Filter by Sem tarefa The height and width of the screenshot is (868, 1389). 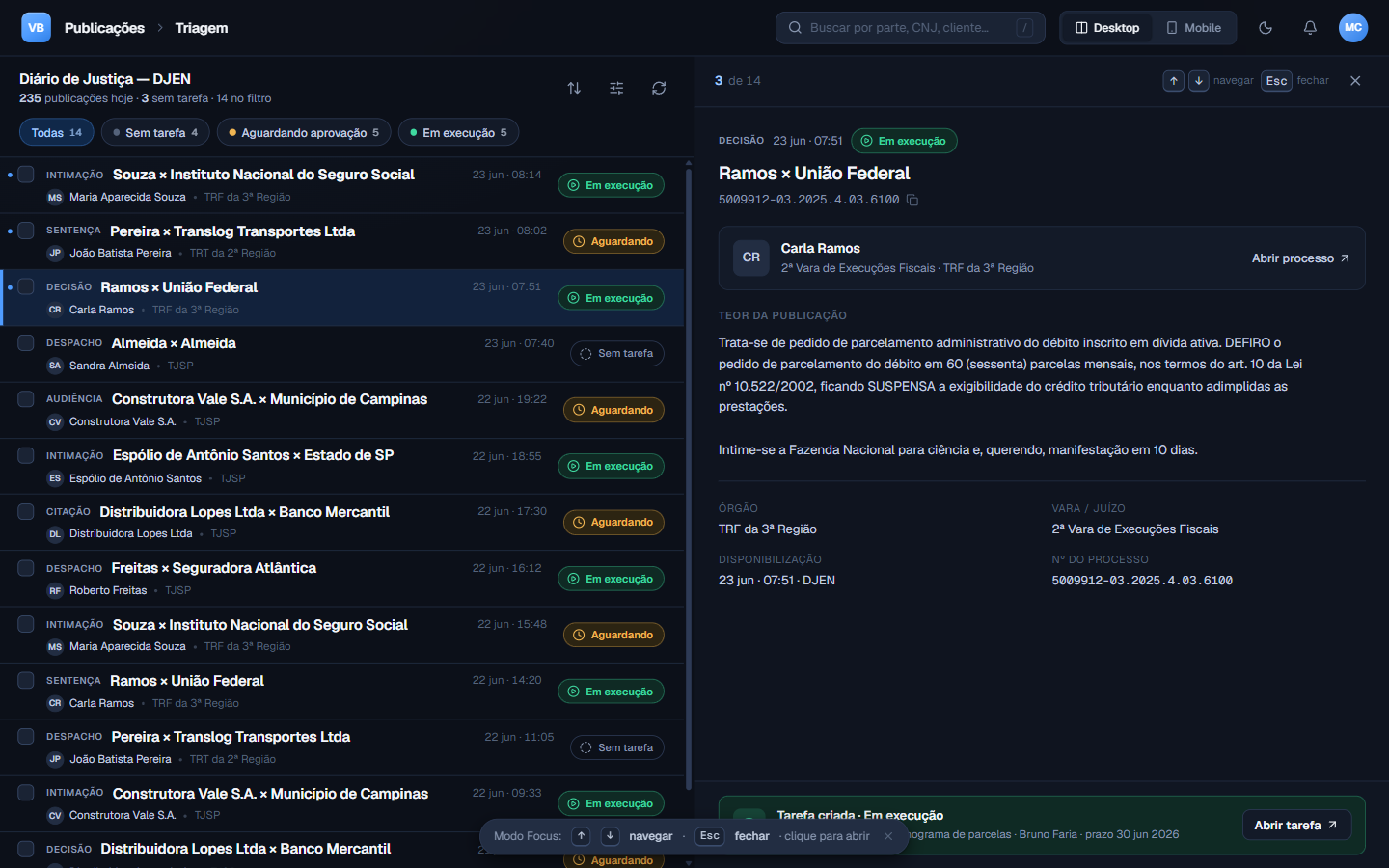155,132
